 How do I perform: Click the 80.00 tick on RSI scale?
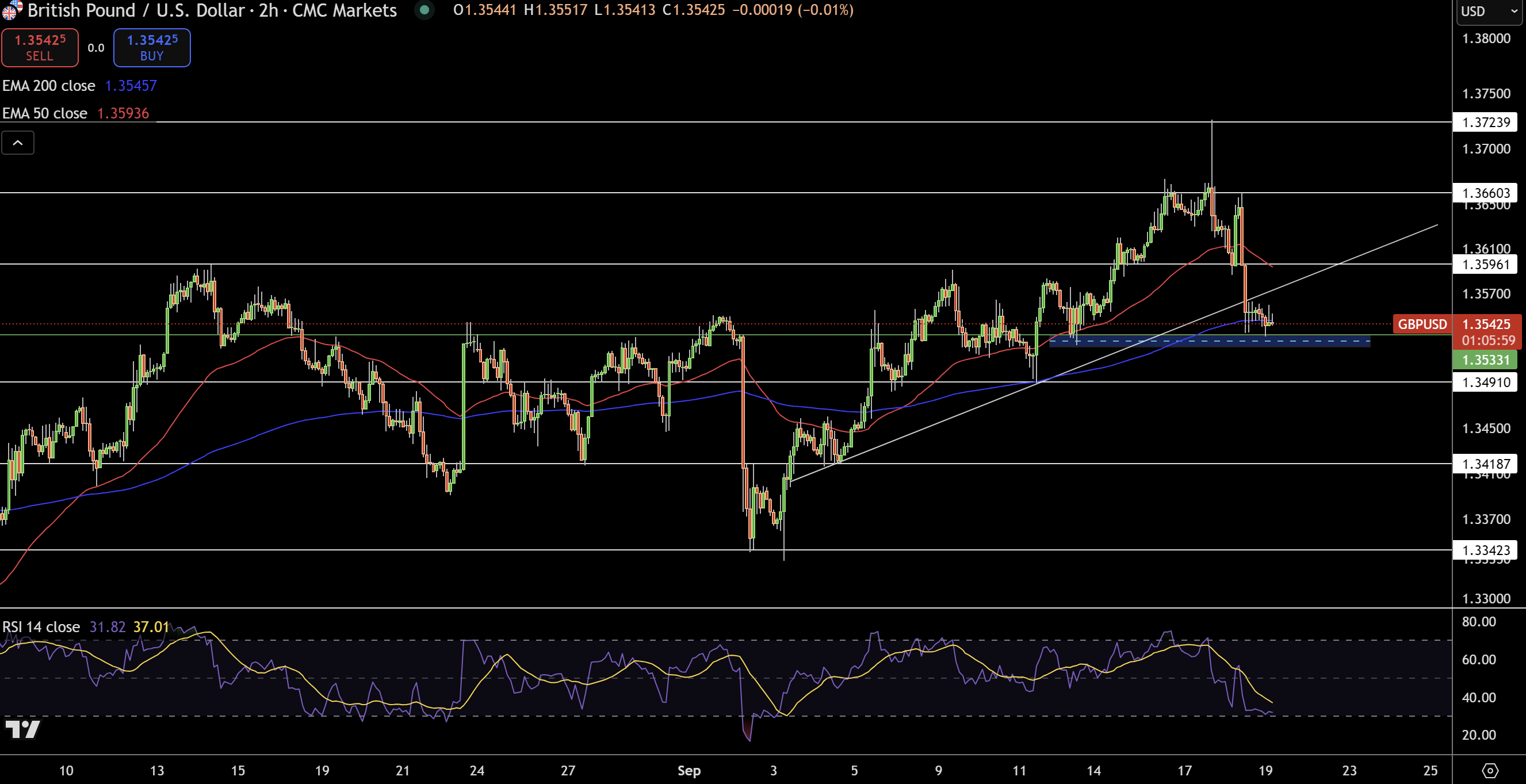point(1479,622)
